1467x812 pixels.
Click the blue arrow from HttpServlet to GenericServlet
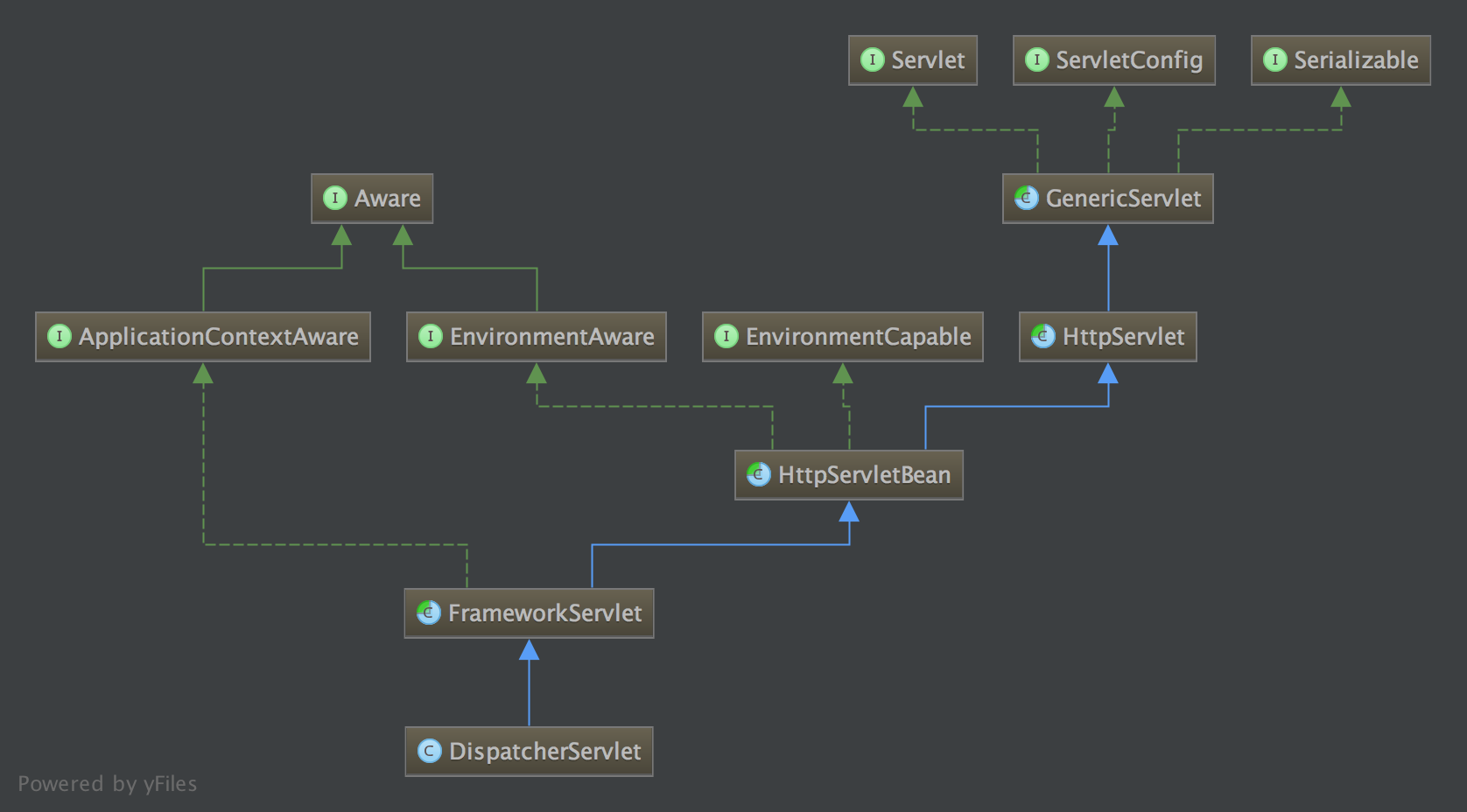[x=1108, y=268]
